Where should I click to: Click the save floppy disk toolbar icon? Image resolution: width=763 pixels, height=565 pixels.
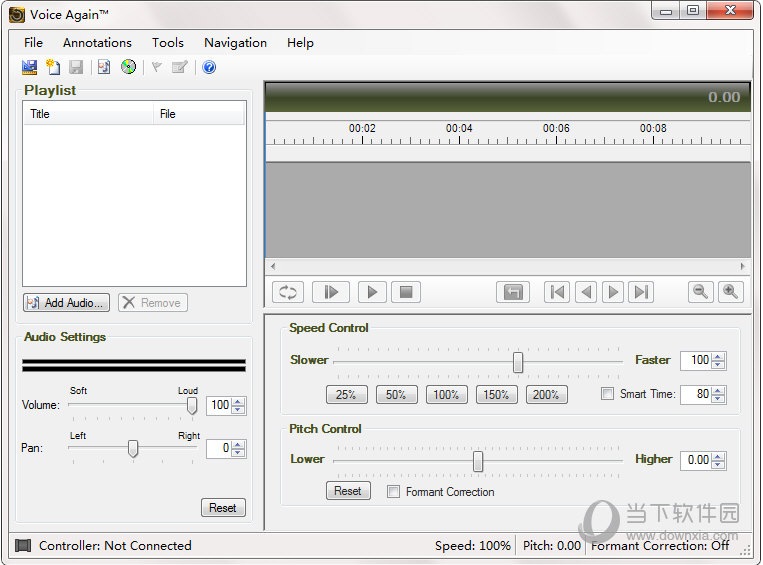click(x=76, y=67)
